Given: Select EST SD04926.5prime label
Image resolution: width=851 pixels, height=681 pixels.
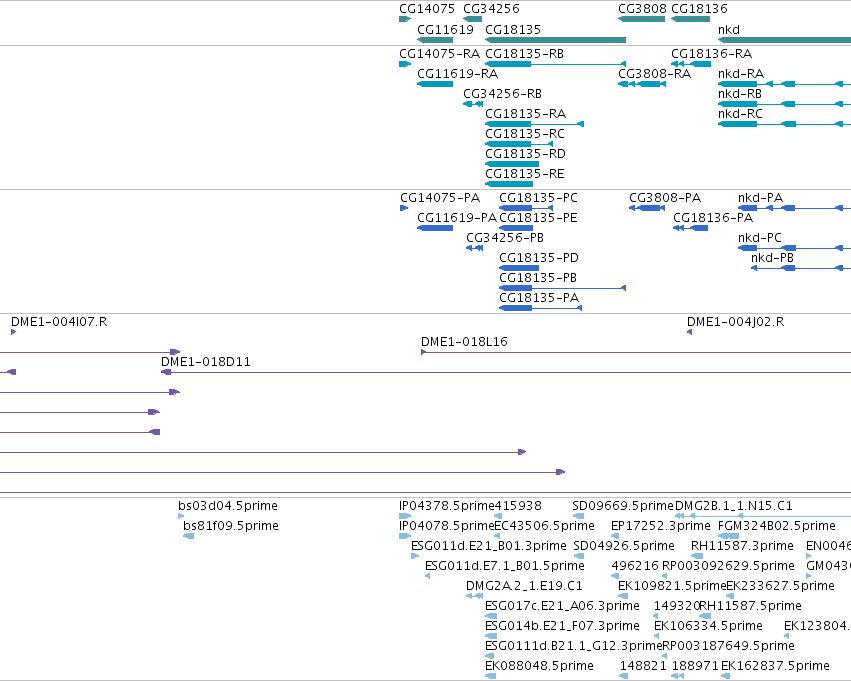Looking at the screenshot, I should coord(624,546).
